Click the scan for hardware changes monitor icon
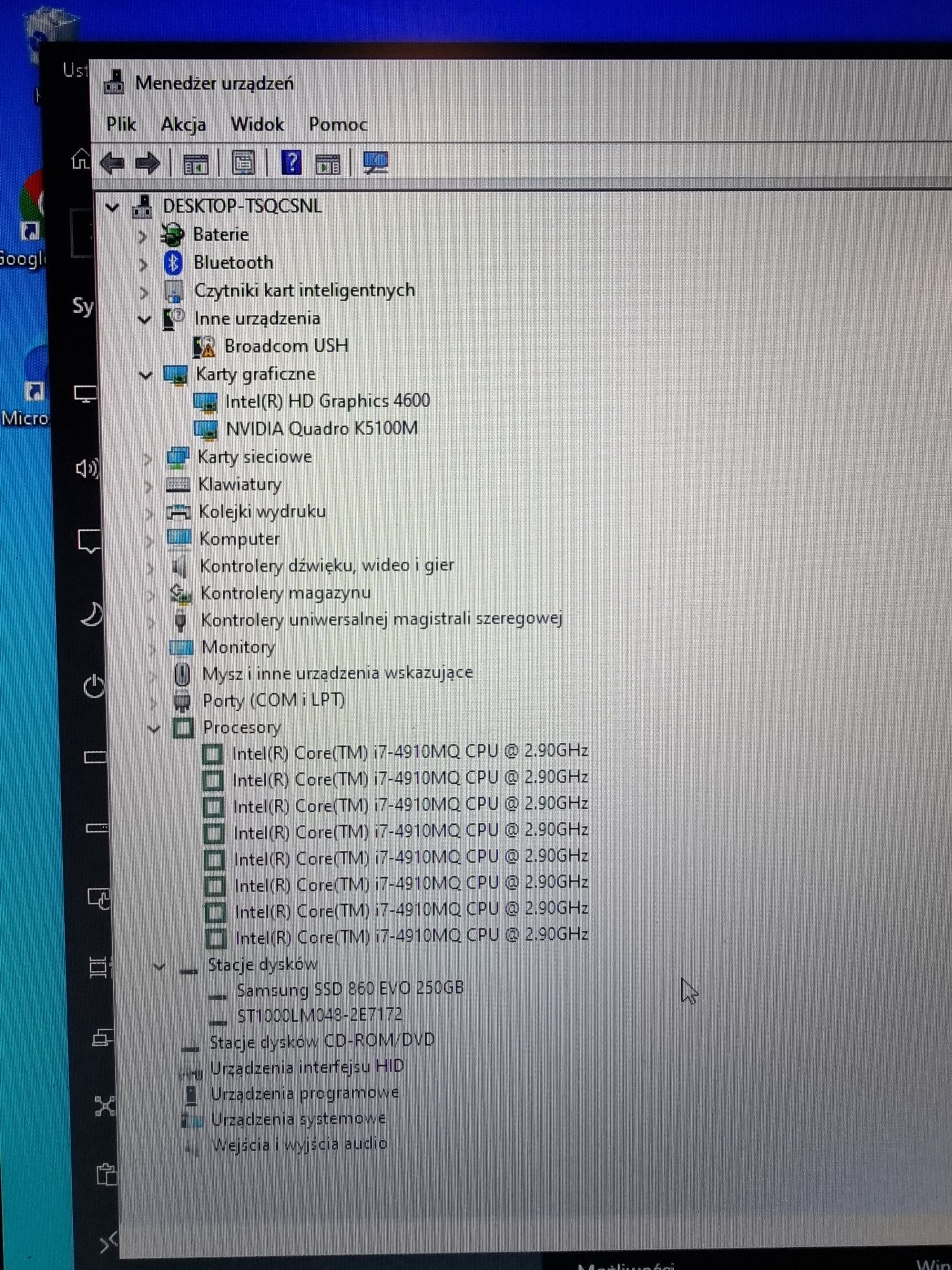 coord(376,163)
